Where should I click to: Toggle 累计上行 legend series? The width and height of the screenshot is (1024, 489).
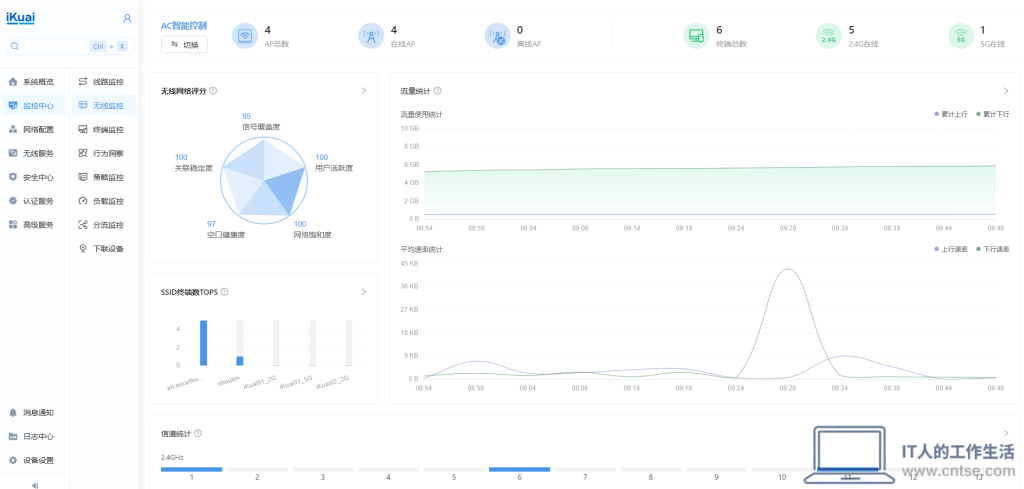click(951, 114)
